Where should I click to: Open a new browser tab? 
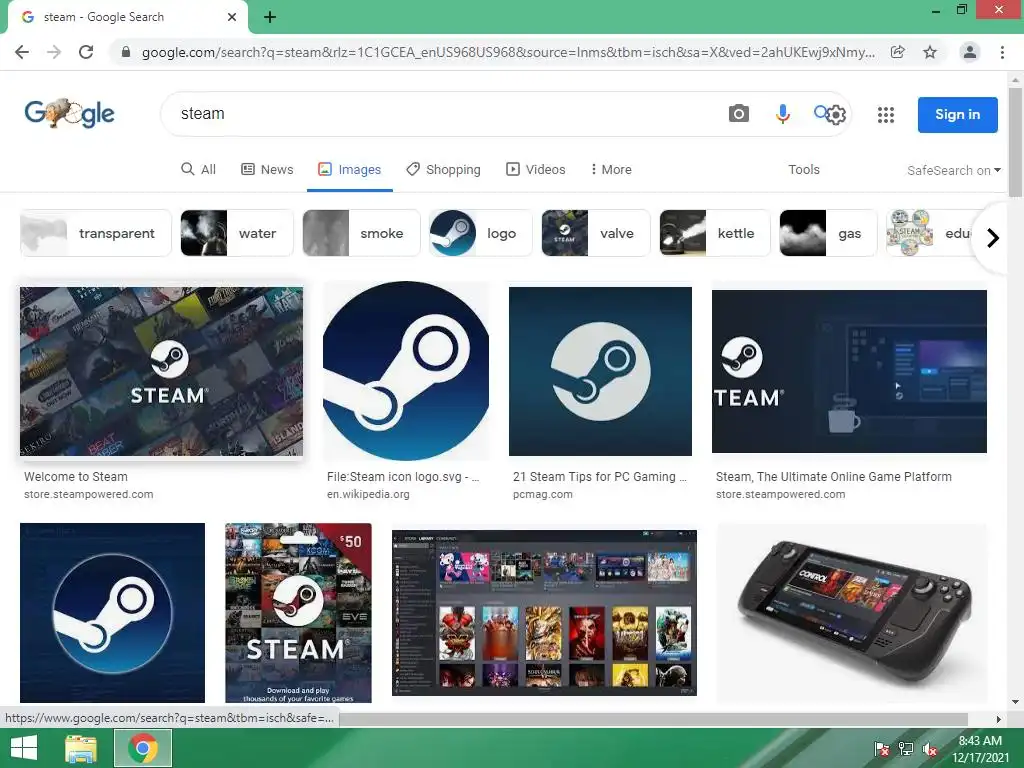pos(270,17)
